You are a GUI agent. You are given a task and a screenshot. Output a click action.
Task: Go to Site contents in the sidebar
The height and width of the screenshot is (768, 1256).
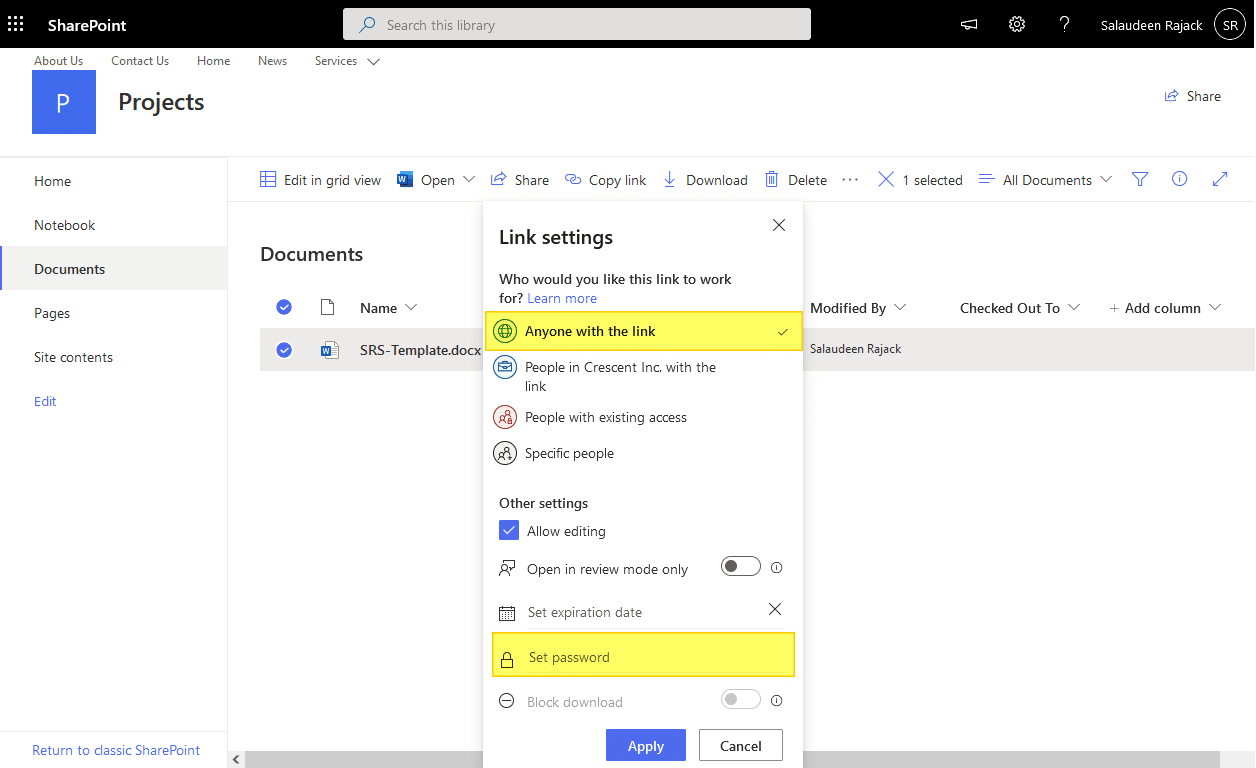point(72,357)
